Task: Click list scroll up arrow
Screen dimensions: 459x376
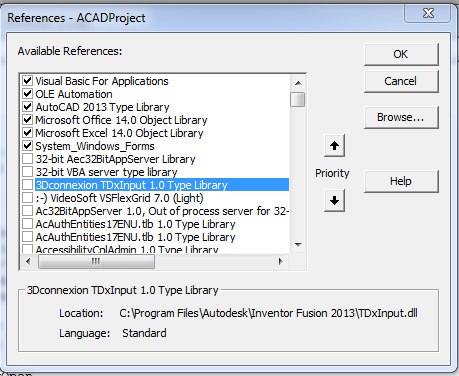Action: (x=298, y=83)
